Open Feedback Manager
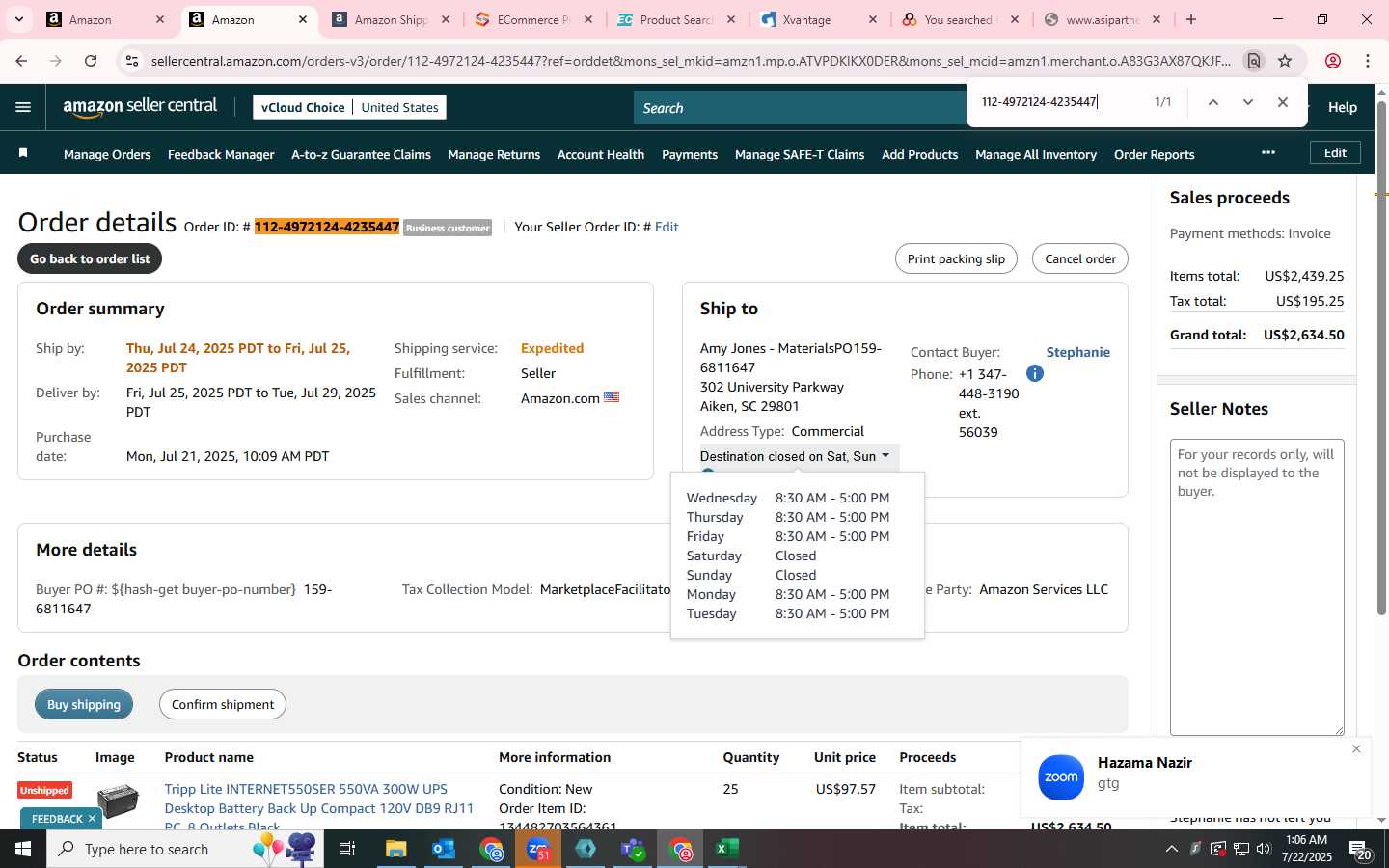 (x=221, y=154)
